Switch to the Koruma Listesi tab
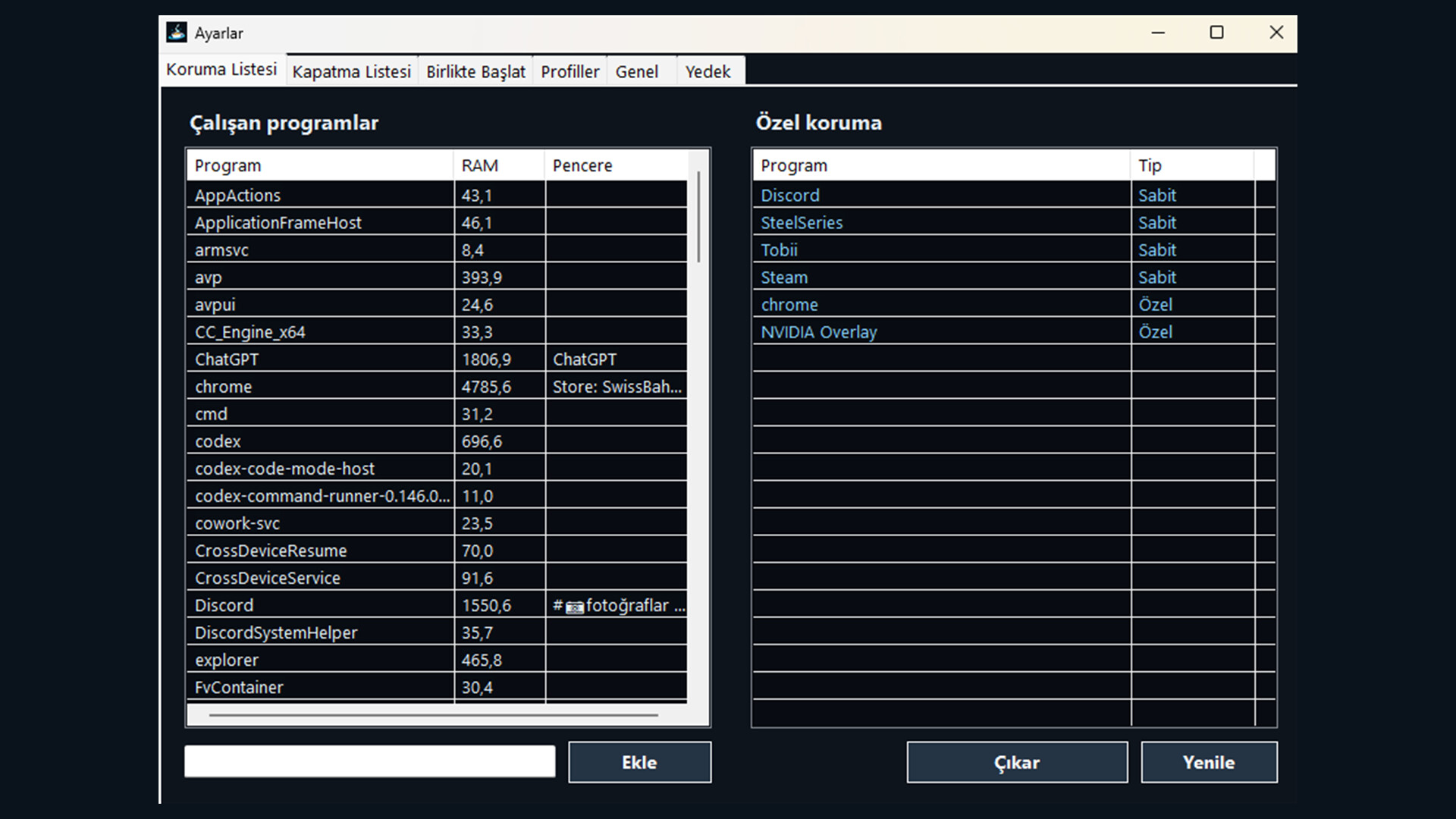Screen dimensions: 1456x819 [222, 69]
